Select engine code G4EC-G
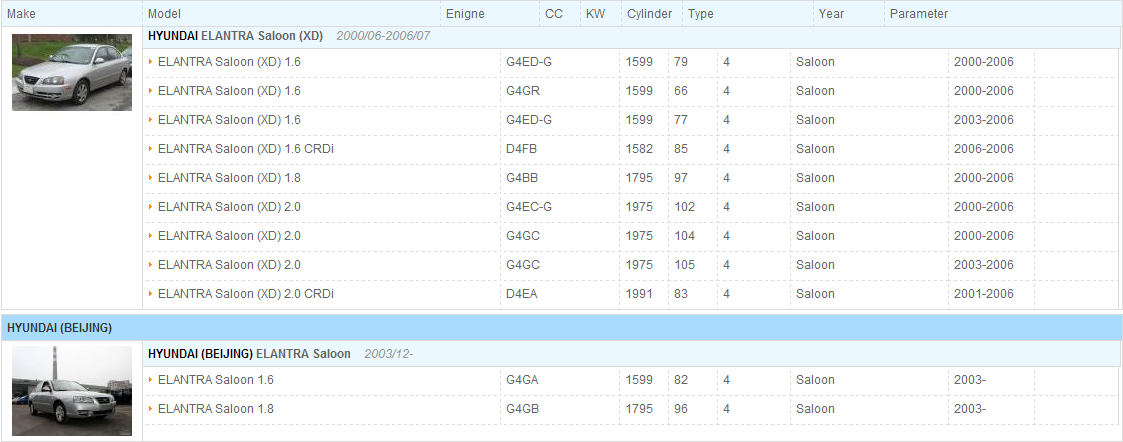 pyautogui.click(x=529, y=207)
